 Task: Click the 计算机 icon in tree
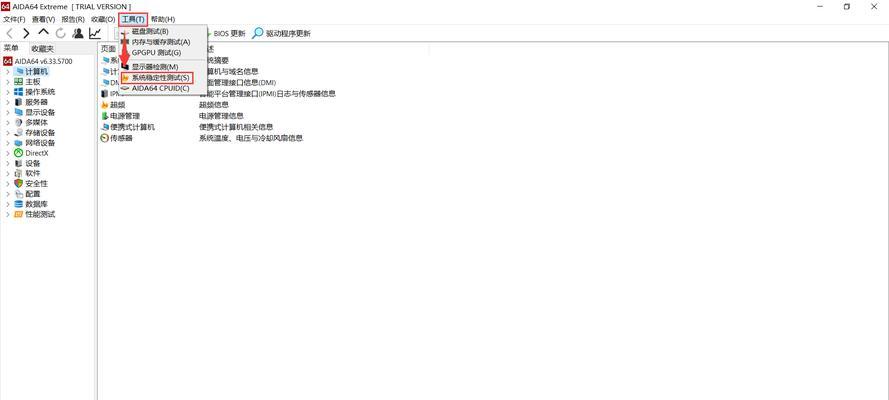click(19, 71)
